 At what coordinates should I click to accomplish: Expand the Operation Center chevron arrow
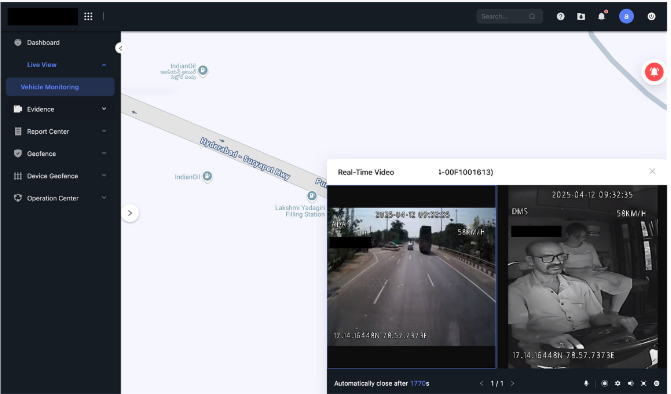tap(104, 198)
